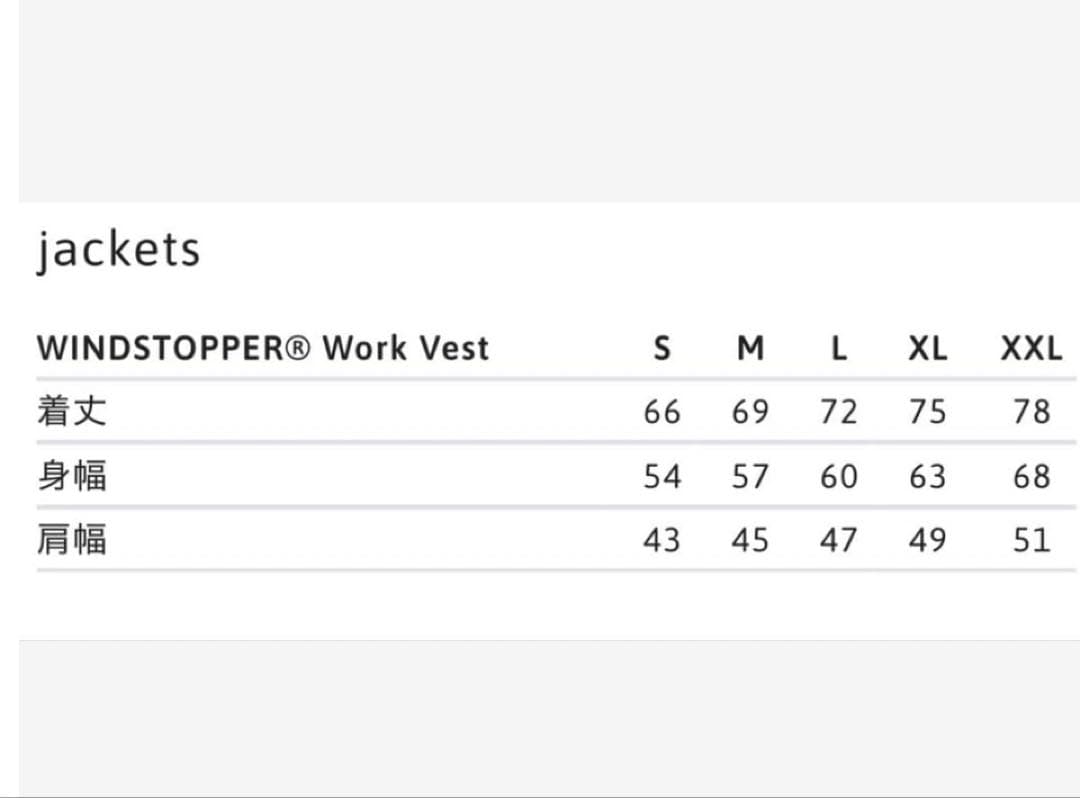
Task: Click the "jackets" heading
Action: (x=118, y=250)
